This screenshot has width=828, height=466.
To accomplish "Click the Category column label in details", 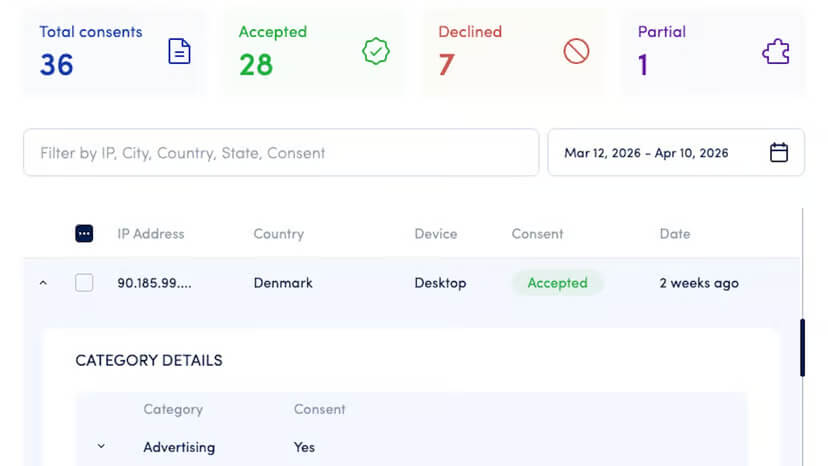I will [173, 409].
